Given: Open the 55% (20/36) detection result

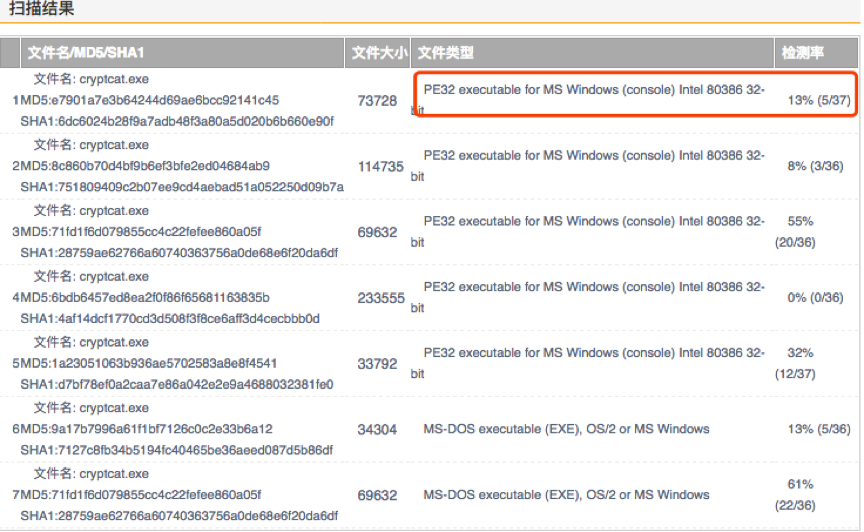Looking at the screenshot, I should tap(796, 232).
